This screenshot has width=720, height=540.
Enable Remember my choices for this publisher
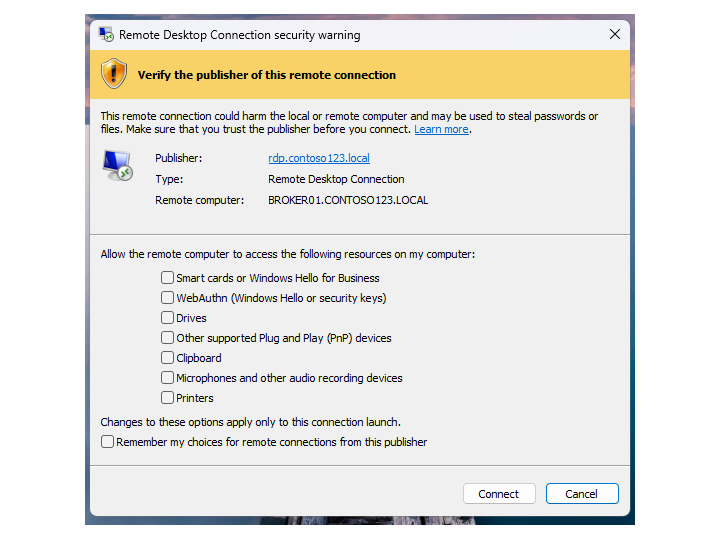point(108,442)
